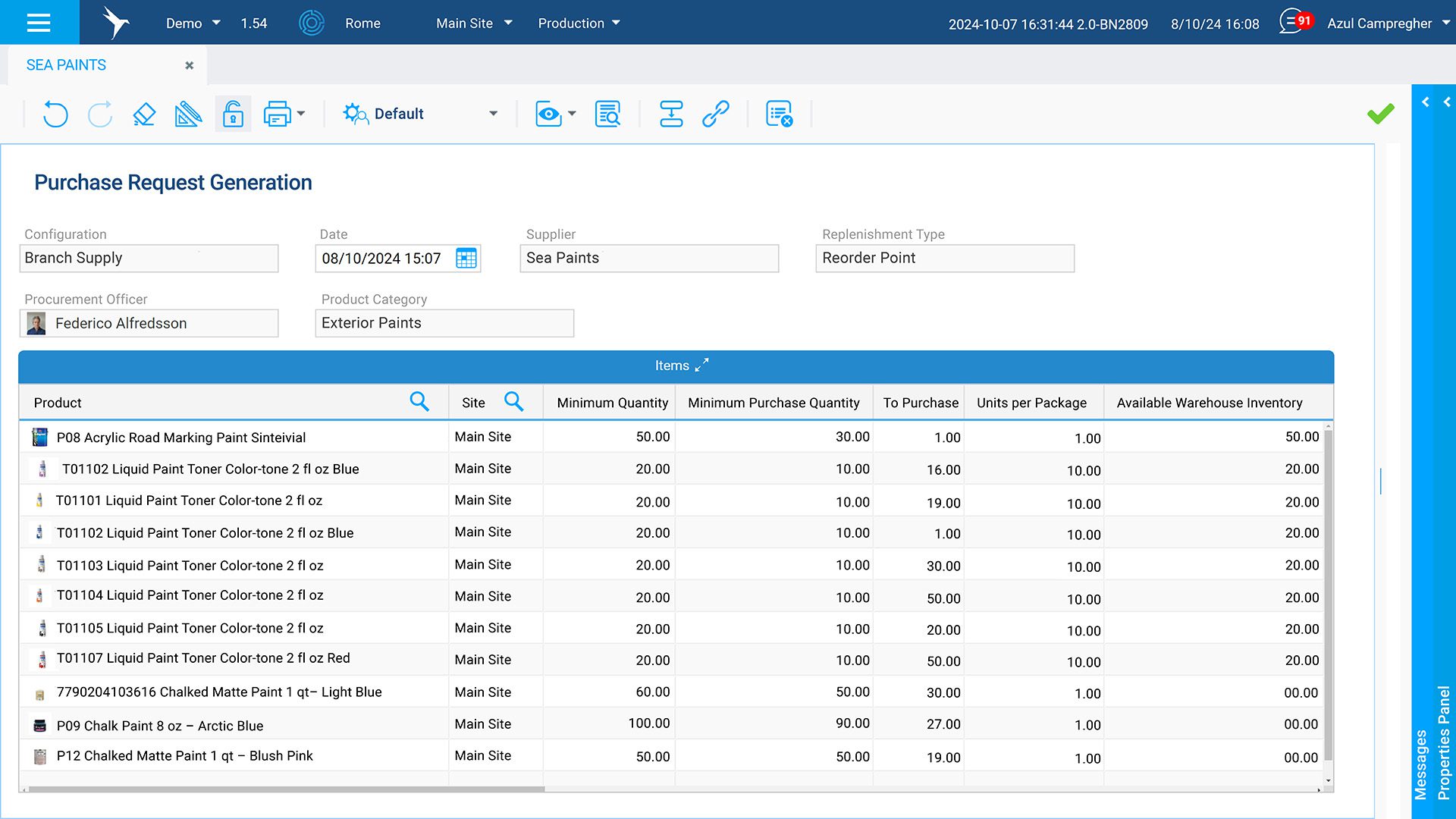Expand the Default view dropdown
1456x819 pixels.
point(494,115)
